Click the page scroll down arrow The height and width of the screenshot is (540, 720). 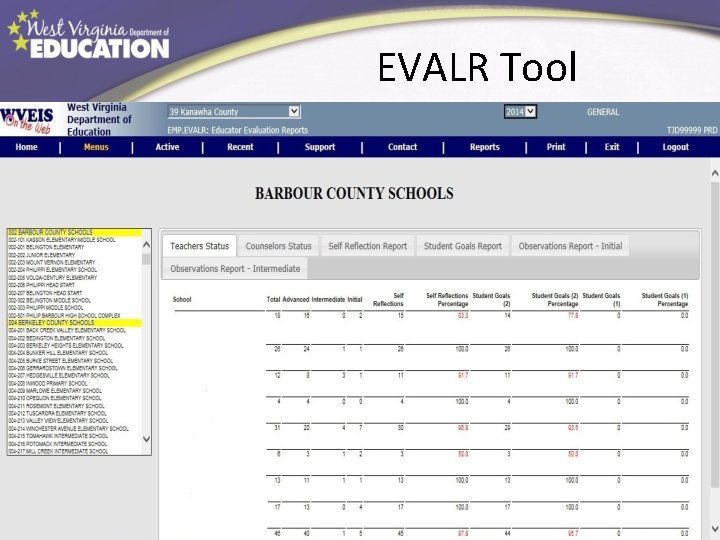715,528
